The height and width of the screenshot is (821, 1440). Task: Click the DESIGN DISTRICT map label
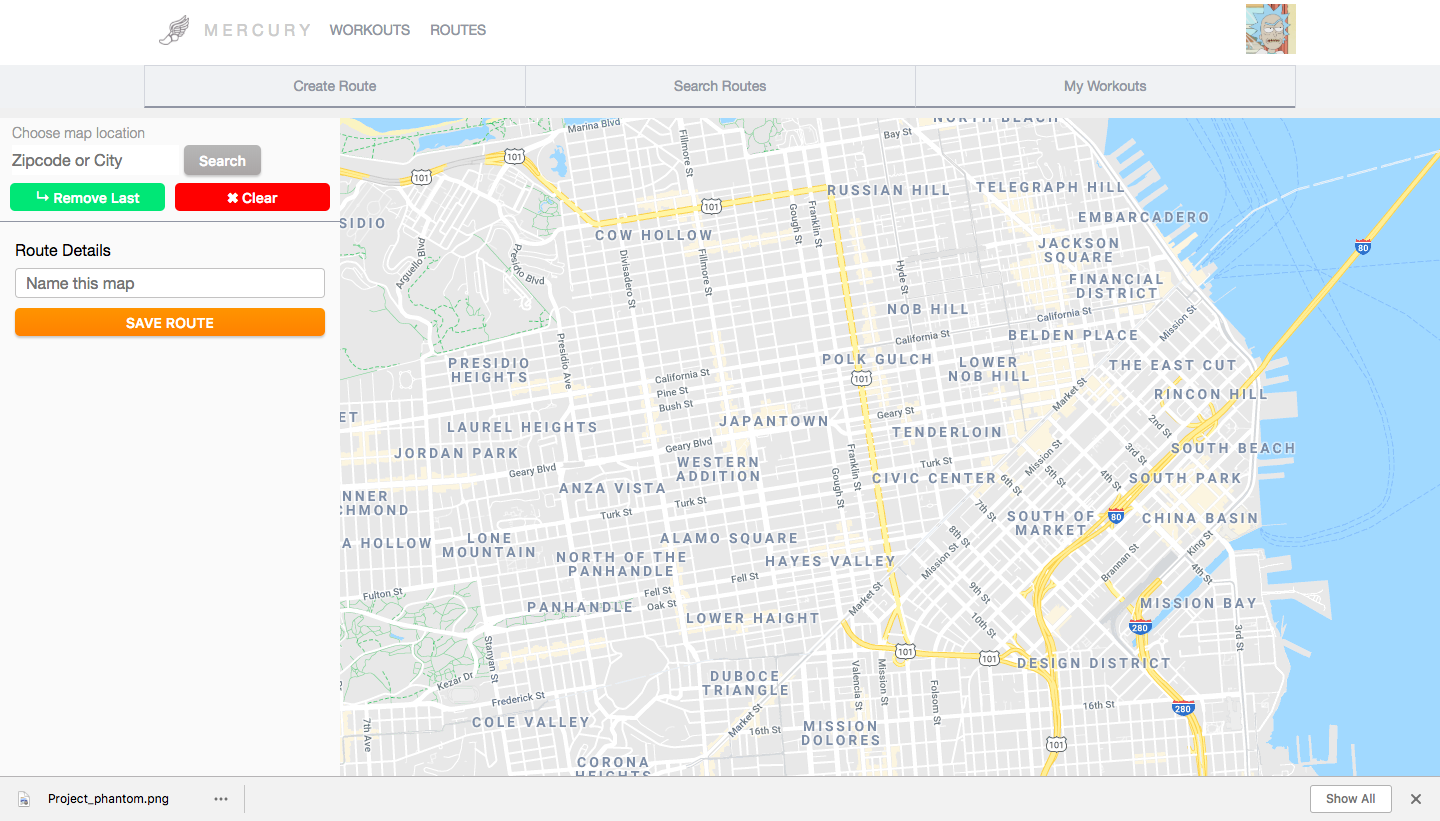click(x=1094, y=663)
